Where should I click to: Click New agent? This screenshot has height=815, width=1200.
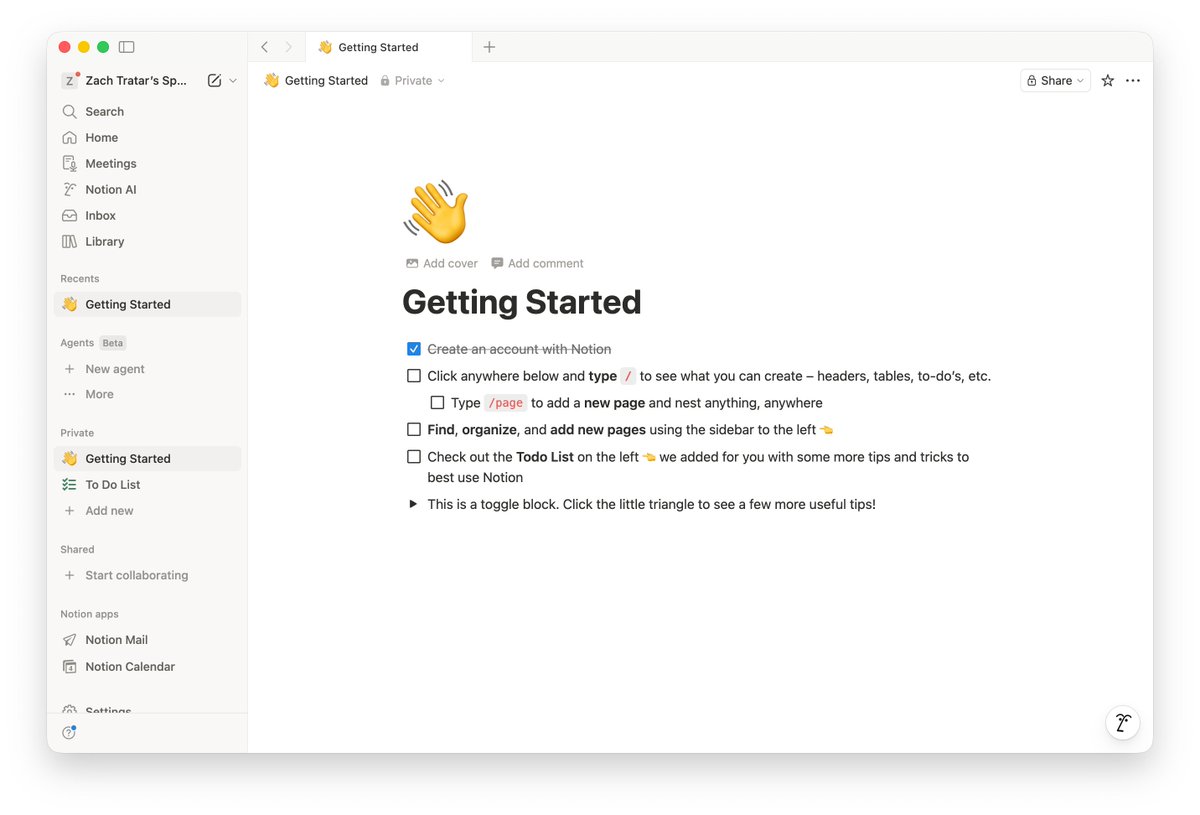click(147, 369)
